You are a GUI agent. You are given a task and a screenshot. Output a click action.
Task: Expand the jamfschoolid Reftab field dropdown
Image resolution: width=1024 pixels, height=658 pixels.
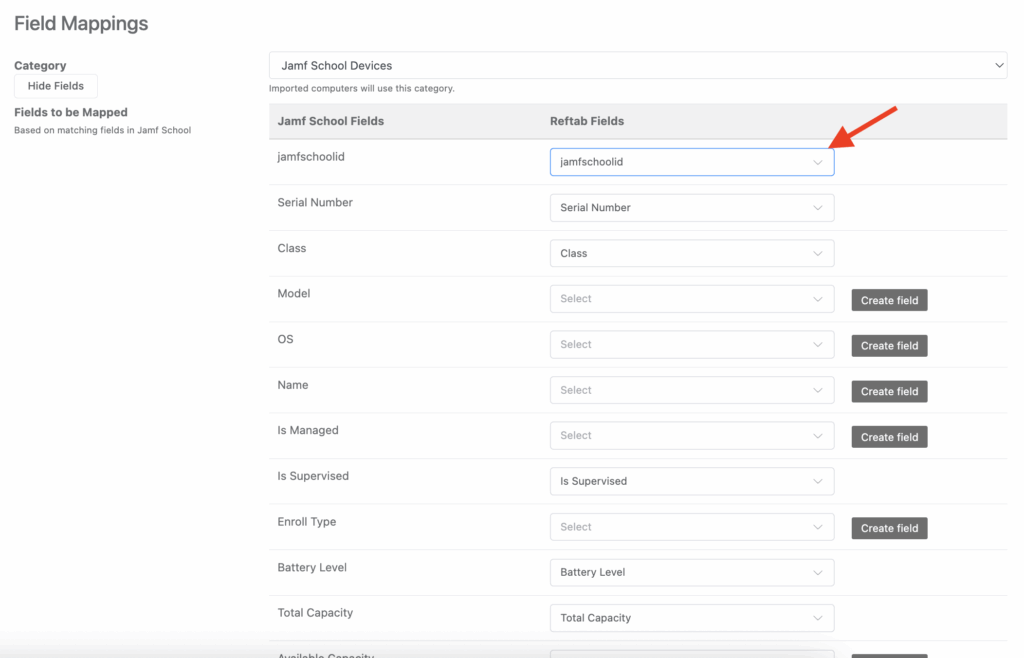691,162
